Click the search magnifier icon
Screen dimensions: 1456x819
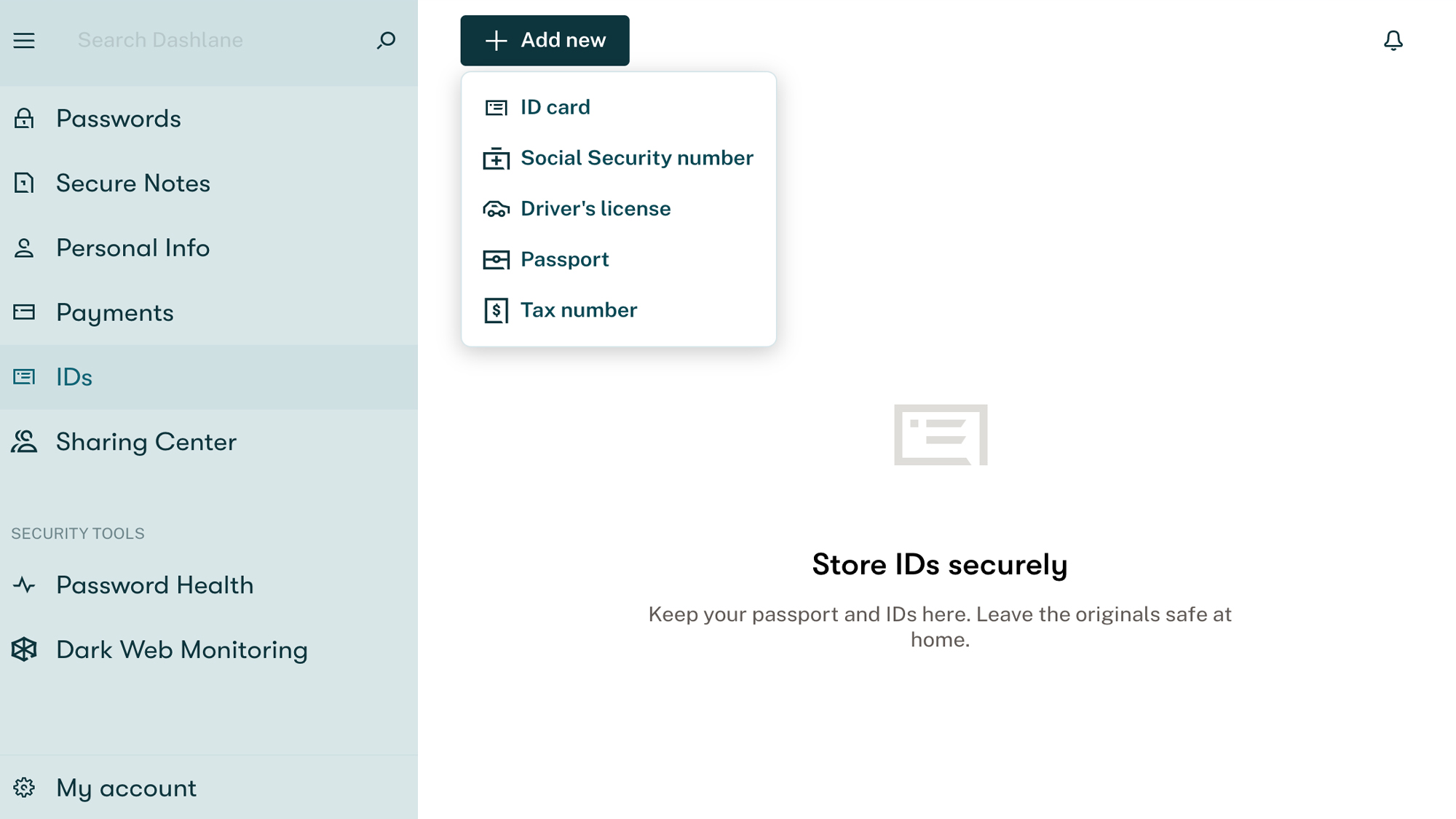click(387, 41)
